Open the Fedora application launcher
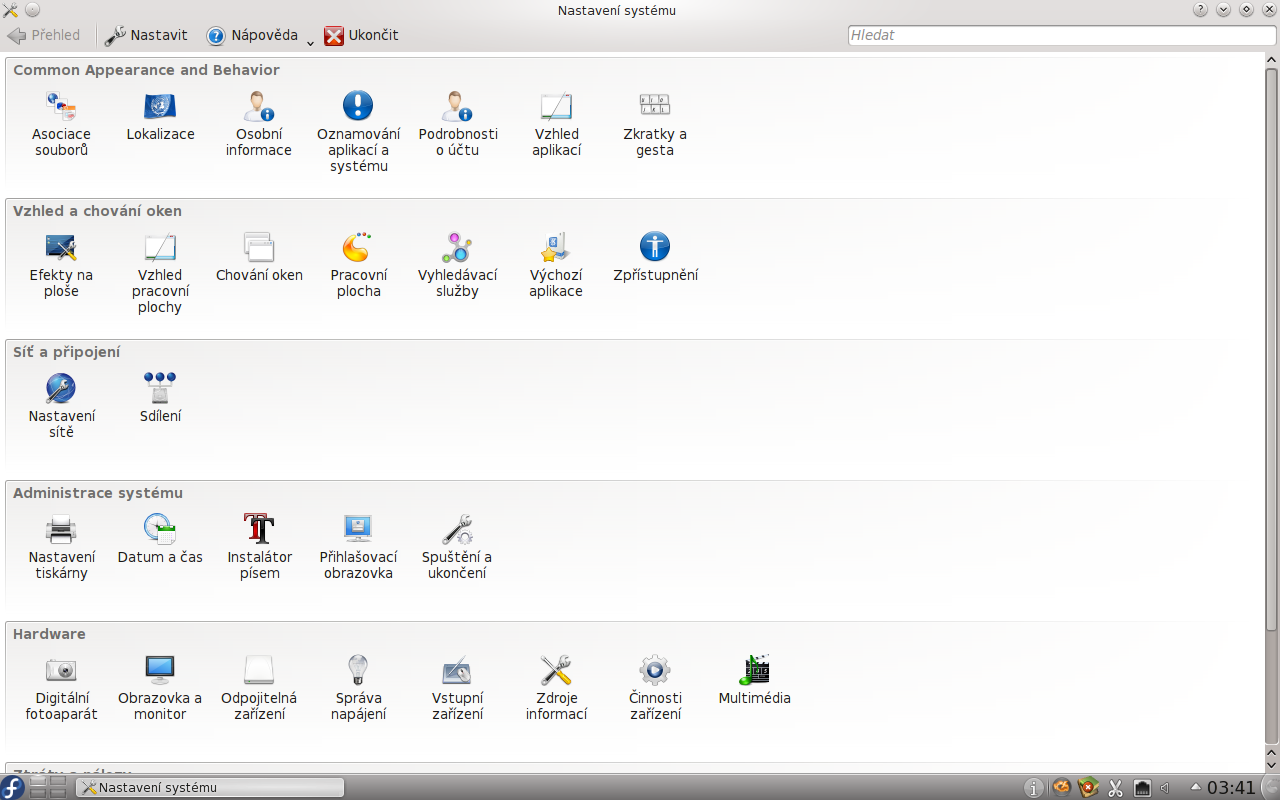The height and width of the screenshot is (800, 1280). pyautogui.click(x=13, y=787)
